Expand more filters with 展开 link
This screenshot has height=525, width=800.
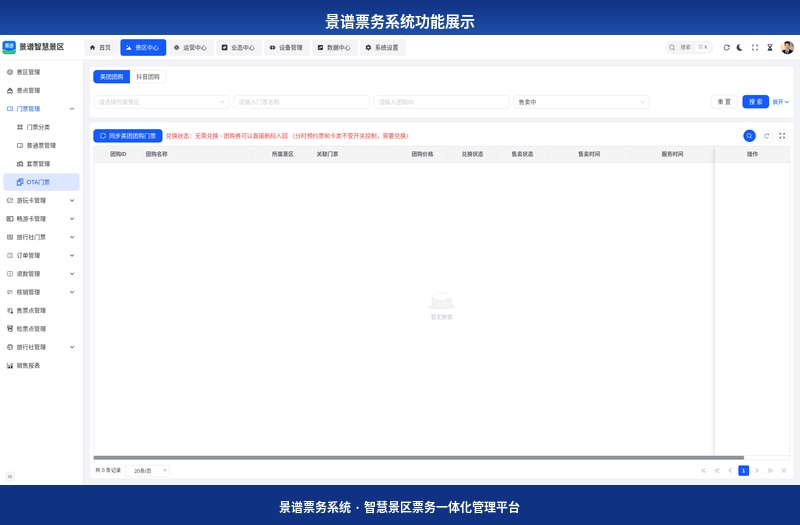780,102
